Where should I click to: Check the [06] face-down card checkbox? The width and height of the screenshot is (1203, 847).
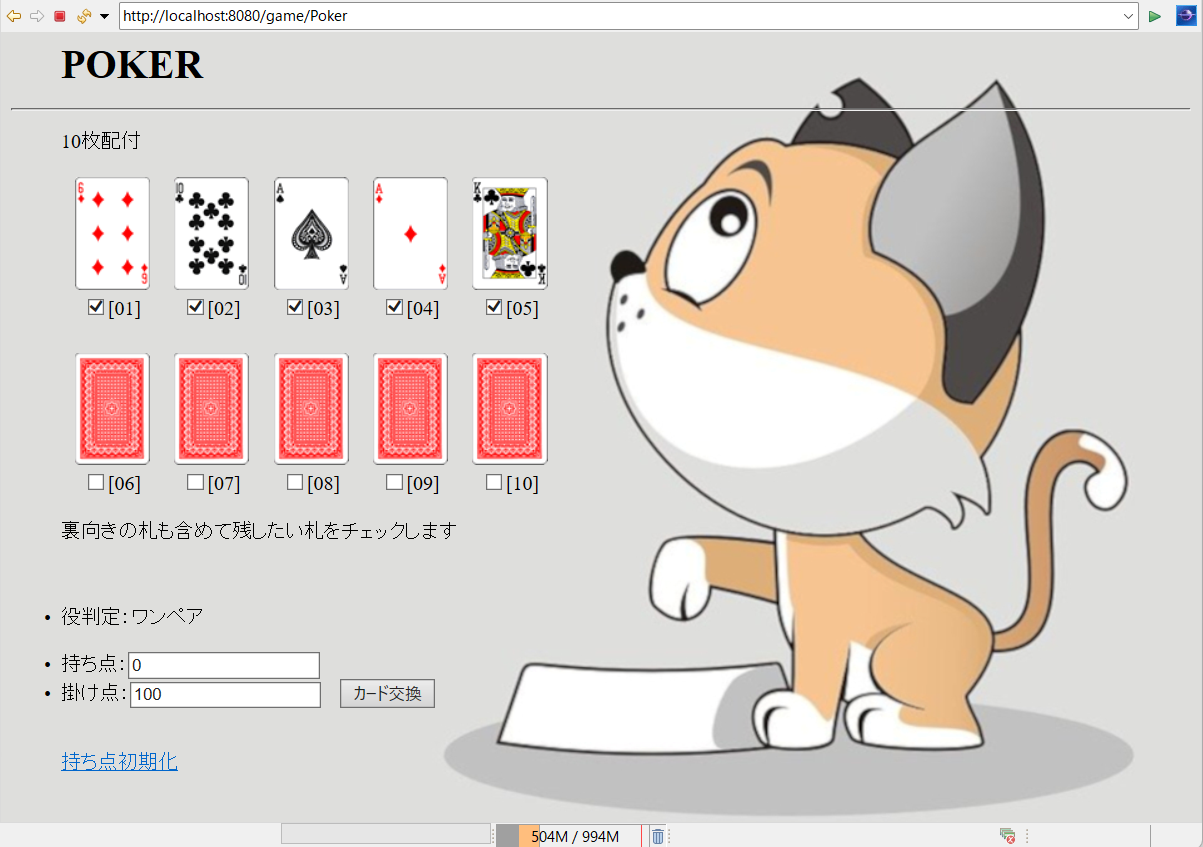point(96,482)
